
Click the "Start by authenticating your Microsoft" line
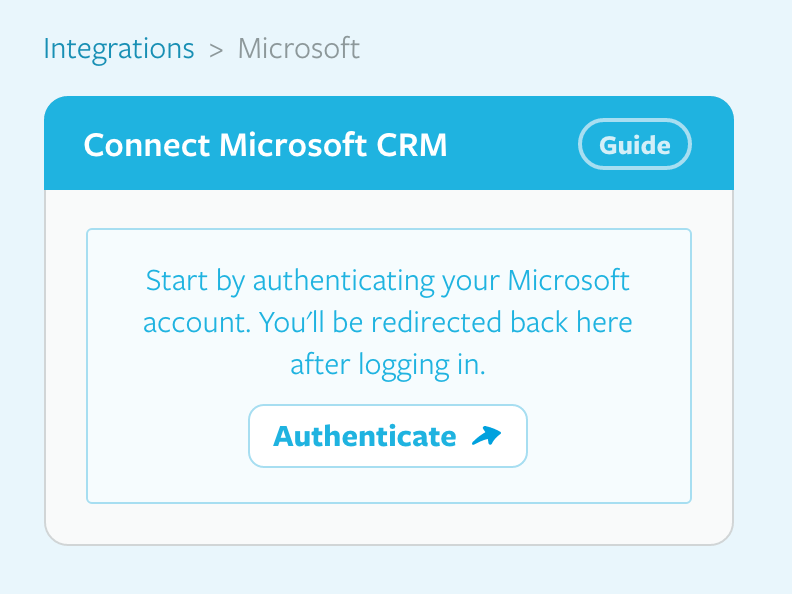388,280
